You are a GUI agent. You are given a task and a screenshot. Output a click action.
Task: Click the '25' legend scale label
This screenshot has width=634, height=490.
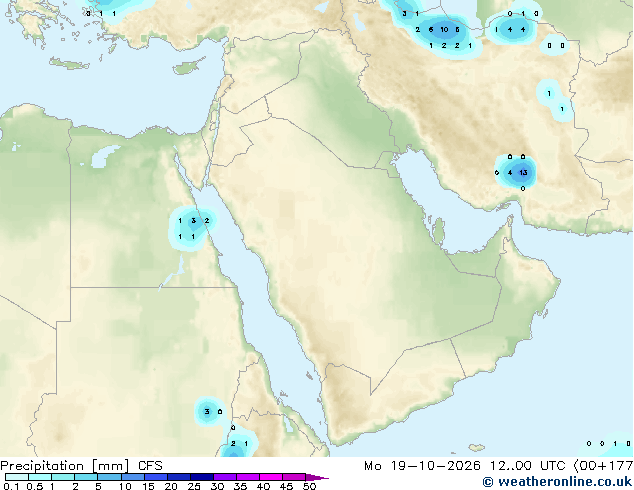(x=194, y=486)
